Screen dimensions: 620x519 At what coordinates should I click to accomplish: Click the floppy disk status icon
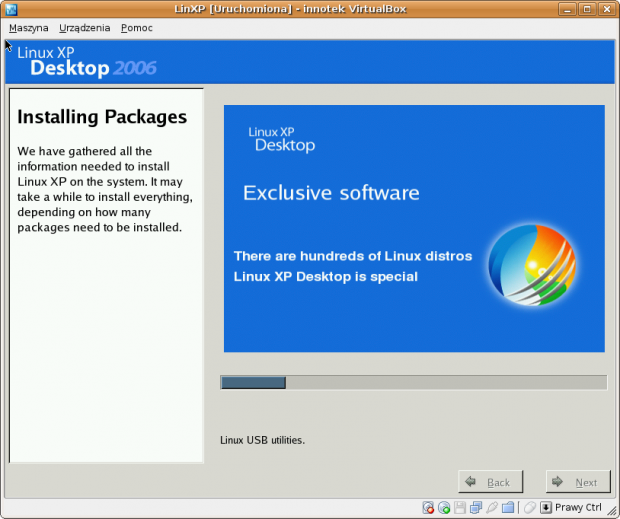[x=459, y=508]
